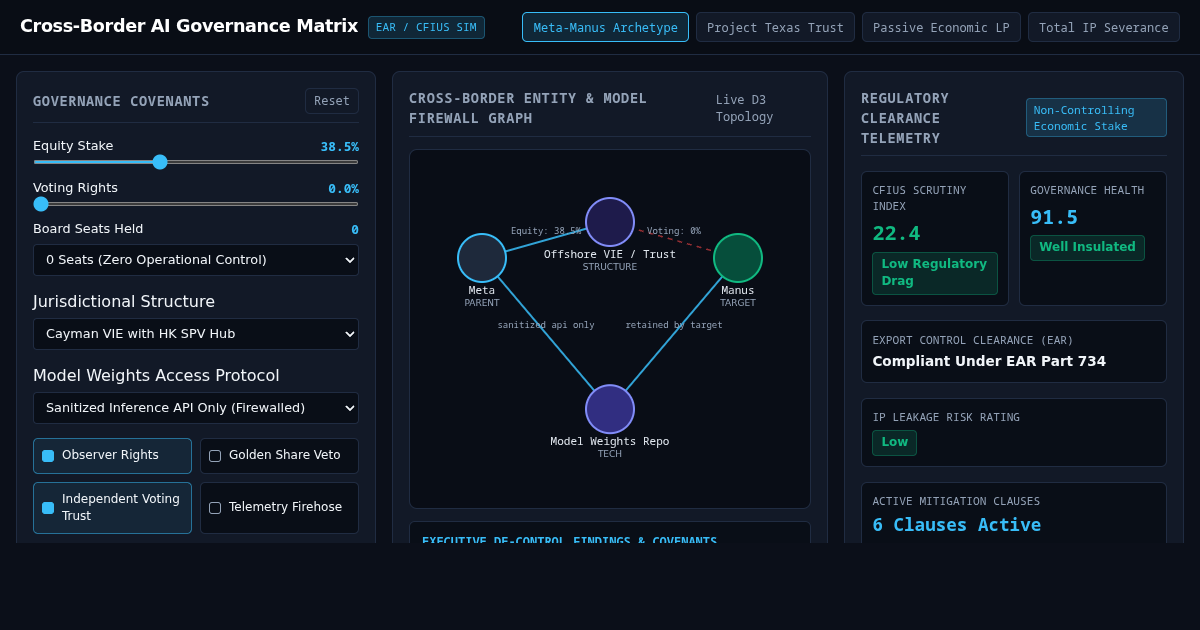This screenshot has width=1200, height=630.
Task: Click the Low IP leakage risk badge
Action: pos(894,443)
